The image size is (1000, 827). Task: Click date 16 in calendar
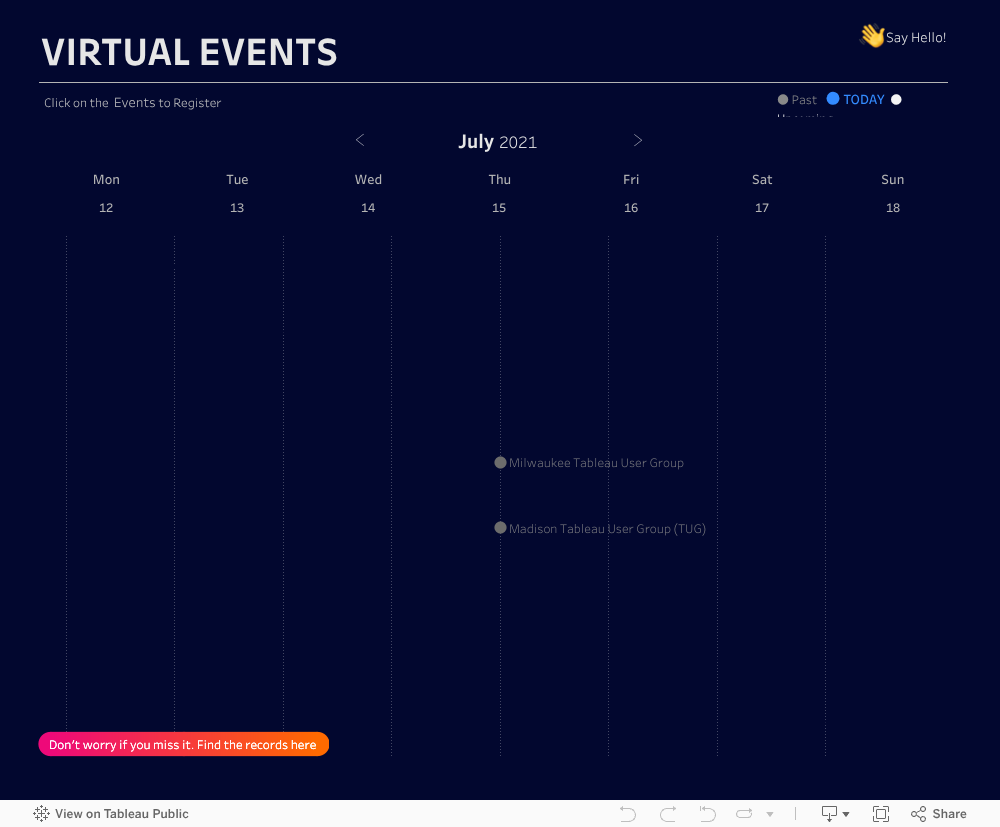click(631, 208)
